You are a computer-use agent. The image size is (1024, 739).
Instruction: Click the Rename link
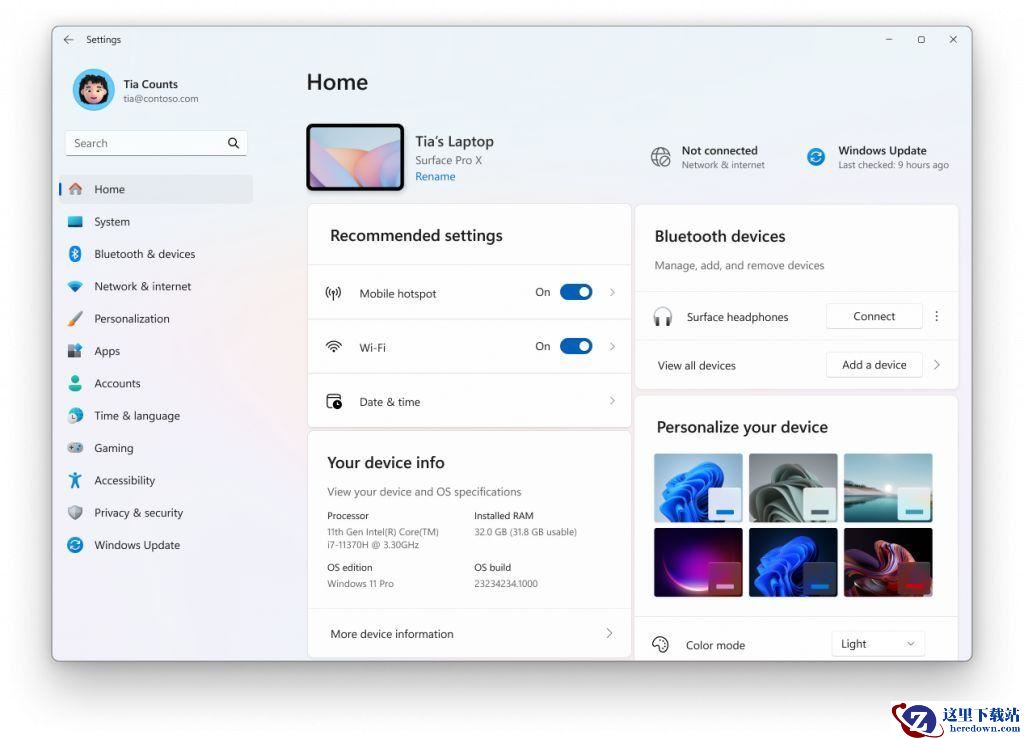(435, 176)
